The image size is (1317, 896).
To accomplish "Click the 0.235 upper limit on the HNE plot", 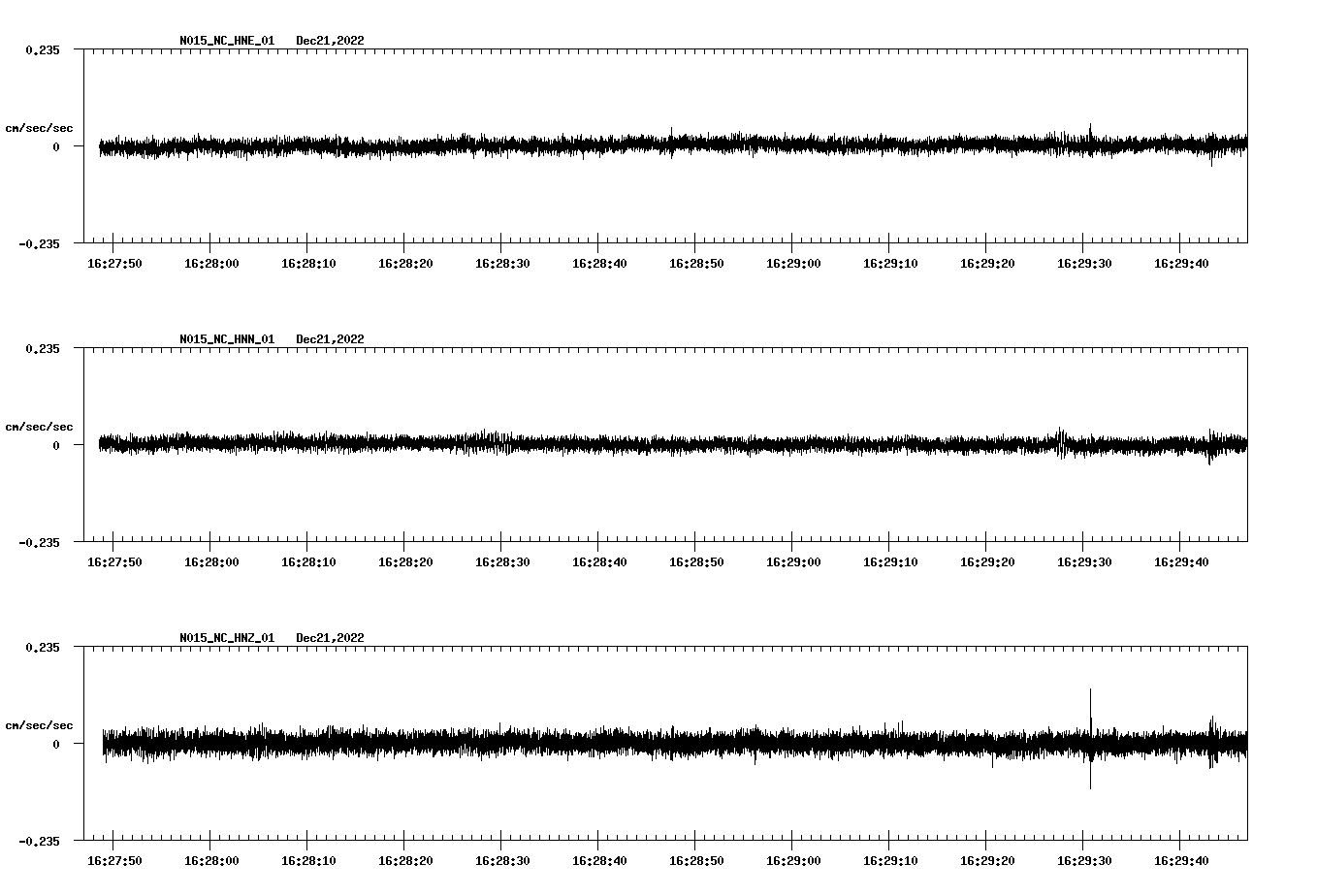I will [x=45, y=48].
